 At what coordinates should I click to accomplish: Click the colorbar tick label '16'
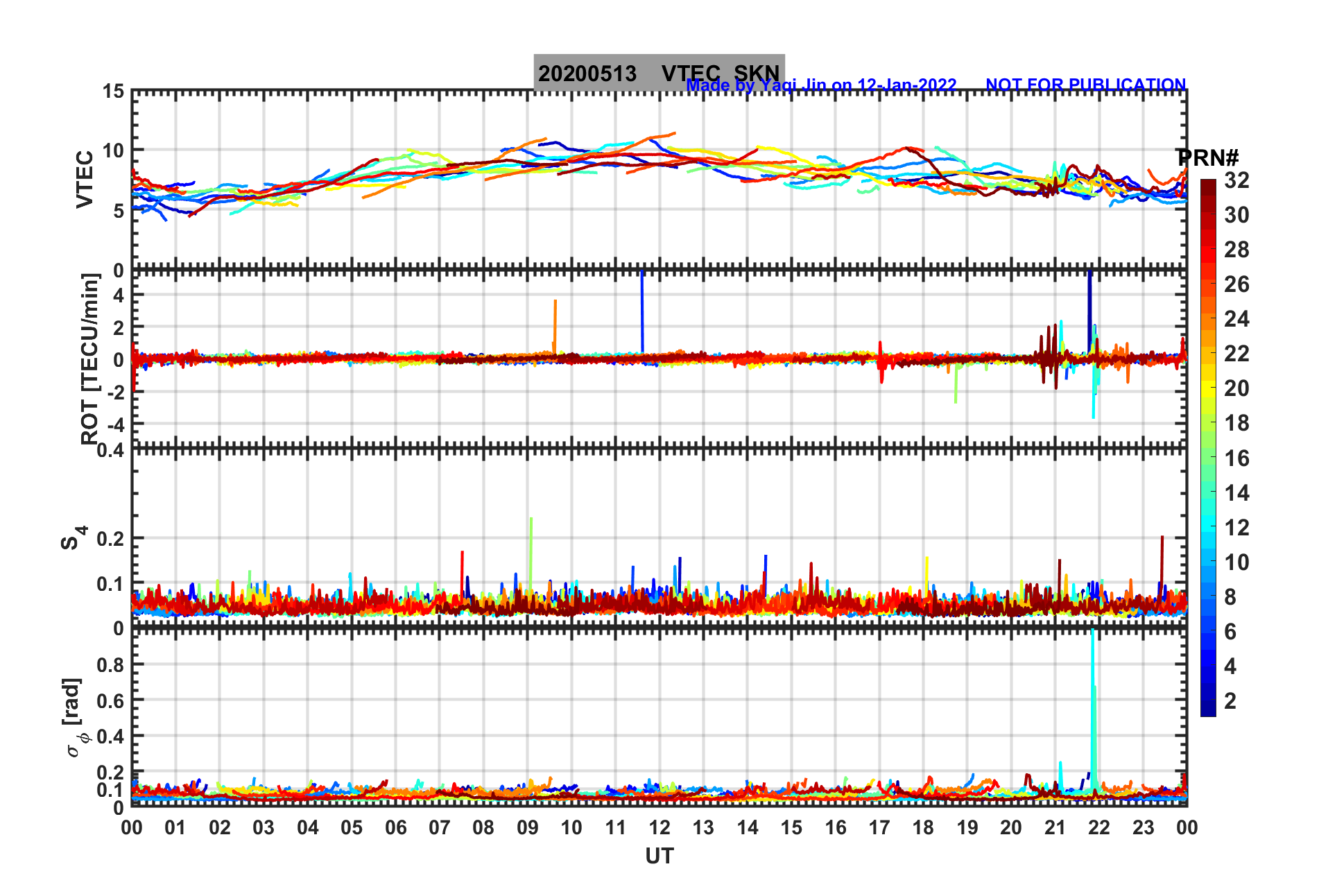[1236, 458]
